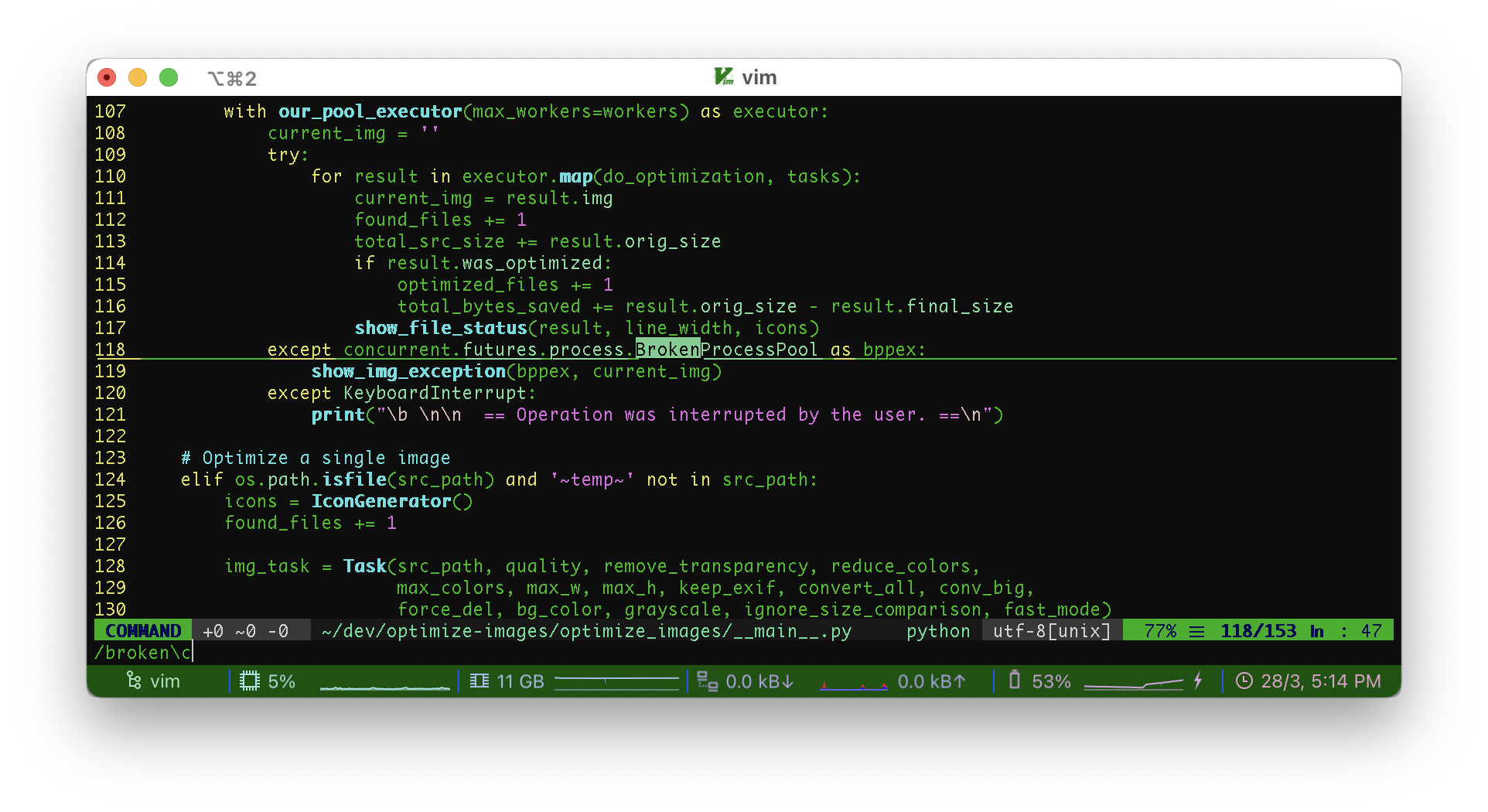Screen dimensions: 1488x812
Task: Click the highlighted Broken search match
Action: [x=667, y=350]
